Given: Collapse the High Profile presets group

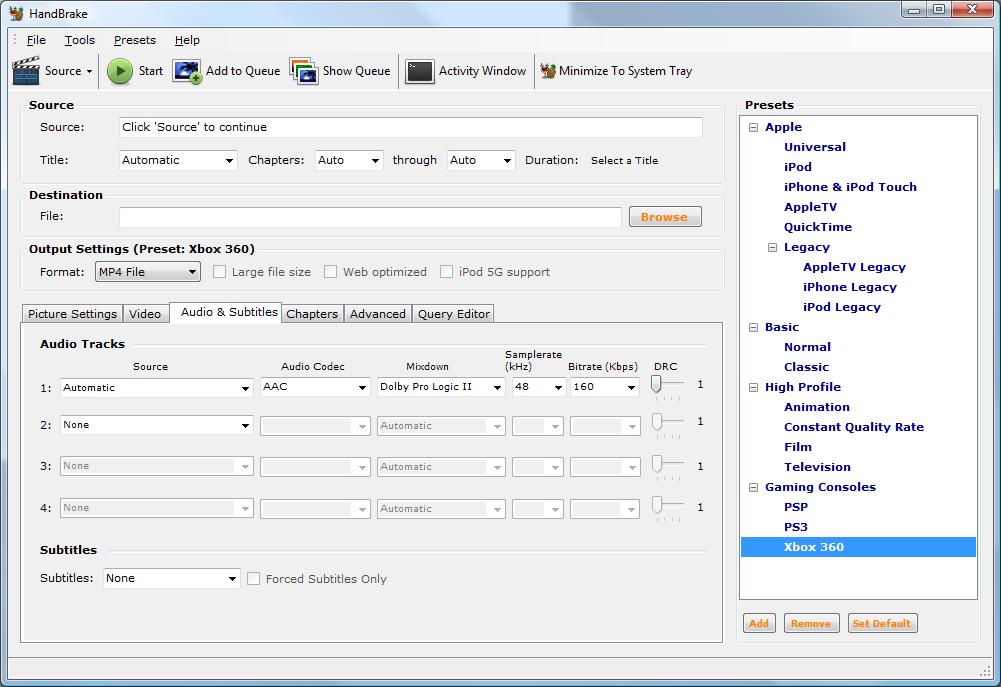Looking at the screenshot, I should 753,387.
